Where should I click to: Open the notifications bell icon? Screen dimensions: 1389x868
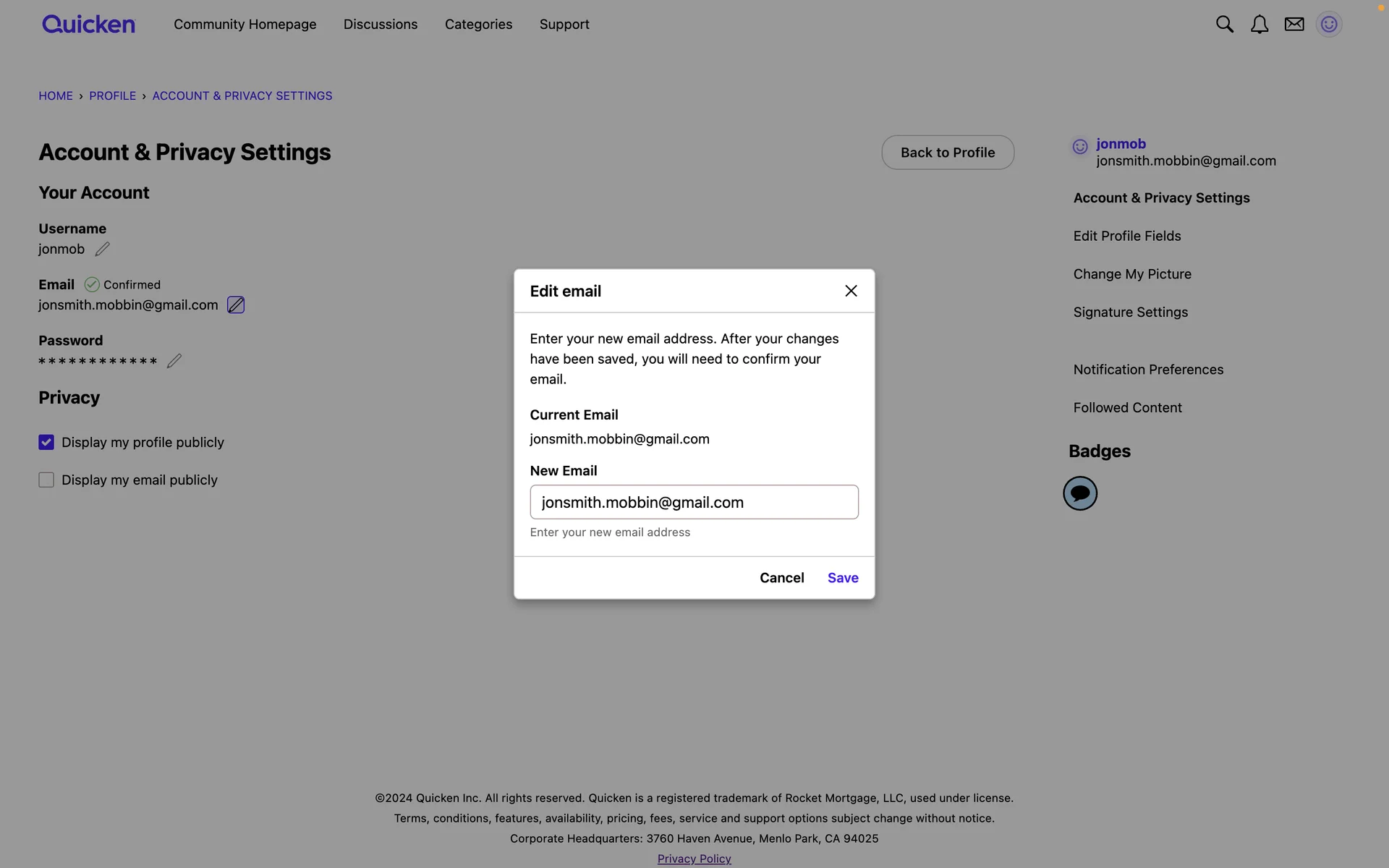(x=1259, y=25)
